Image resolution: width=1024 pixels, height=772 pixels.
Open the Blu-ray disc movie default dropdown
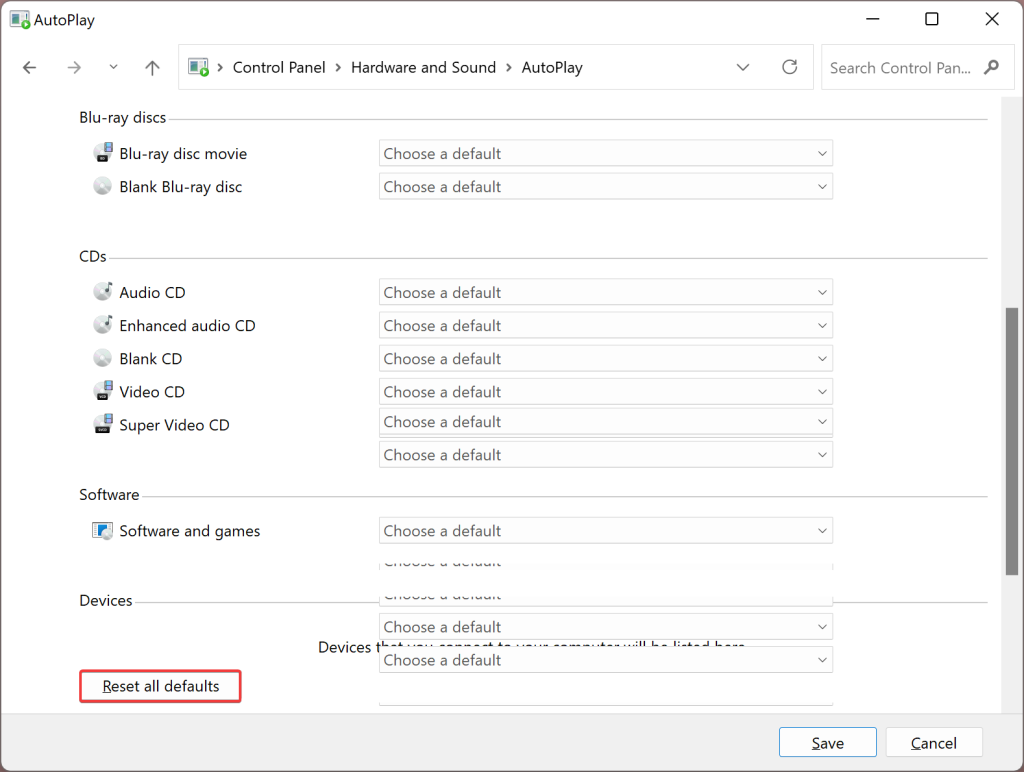[x=605, y=153]
